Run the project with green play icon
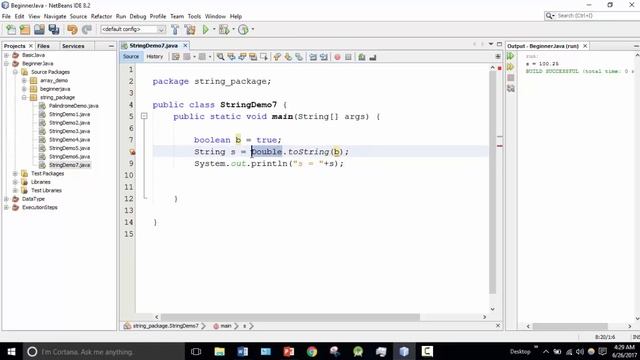Viewport: 640px width, 360px height. point(206,29)
